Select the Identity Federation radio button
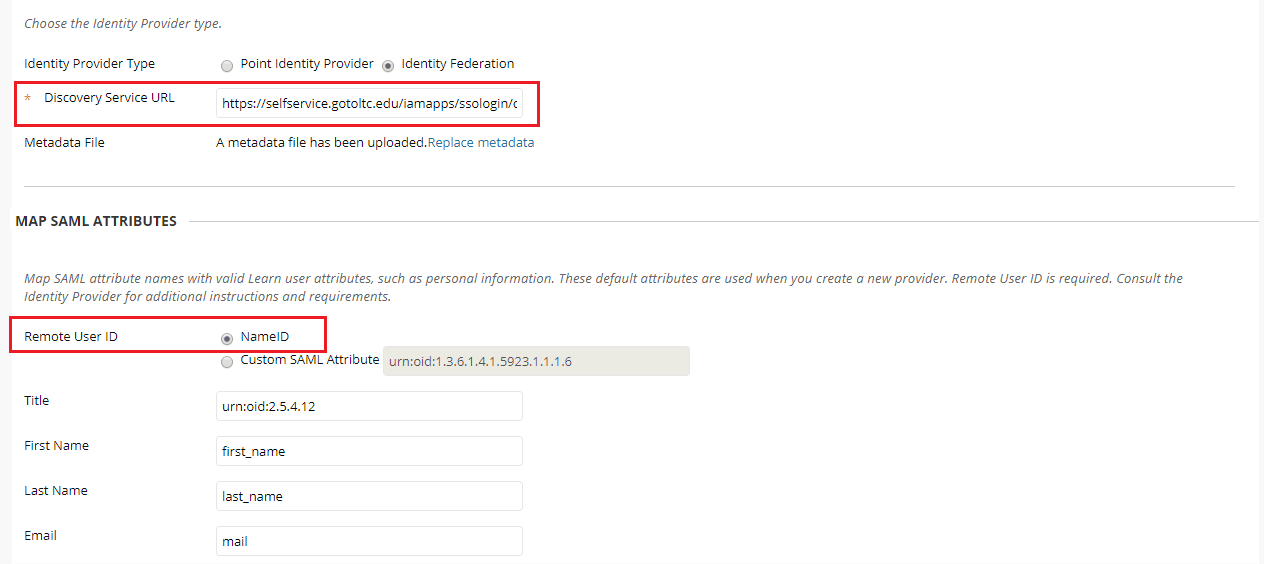This screenshot has height=564, width=1264. 388,65
